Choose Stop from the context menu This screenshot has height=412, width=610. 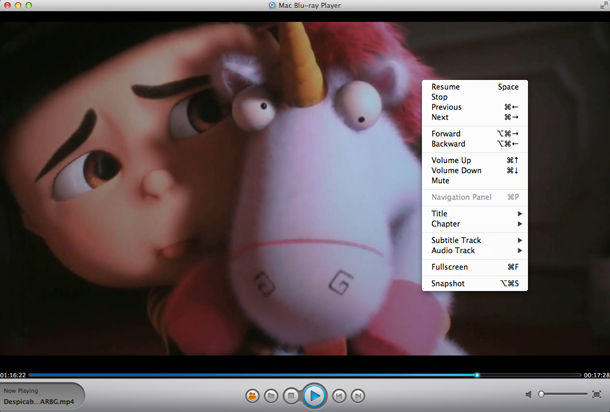pyautogui.click(x=475, y=97)
